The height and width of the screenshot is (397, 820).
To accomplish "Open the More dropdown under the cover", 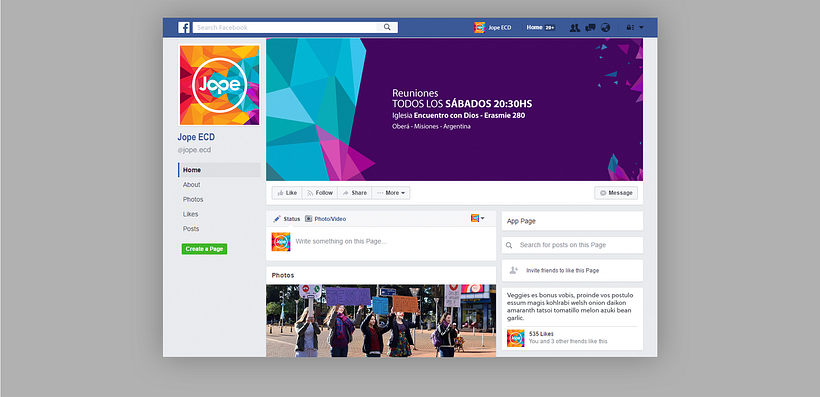I will [391, 193].
